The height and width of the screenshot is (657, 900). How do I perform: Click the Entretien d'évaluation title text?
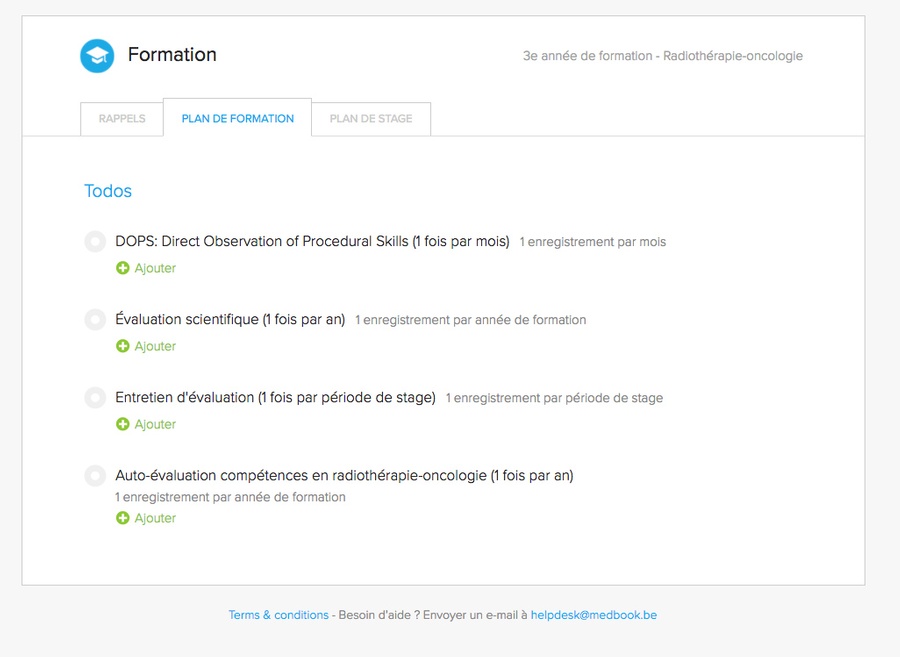[276, 398]
